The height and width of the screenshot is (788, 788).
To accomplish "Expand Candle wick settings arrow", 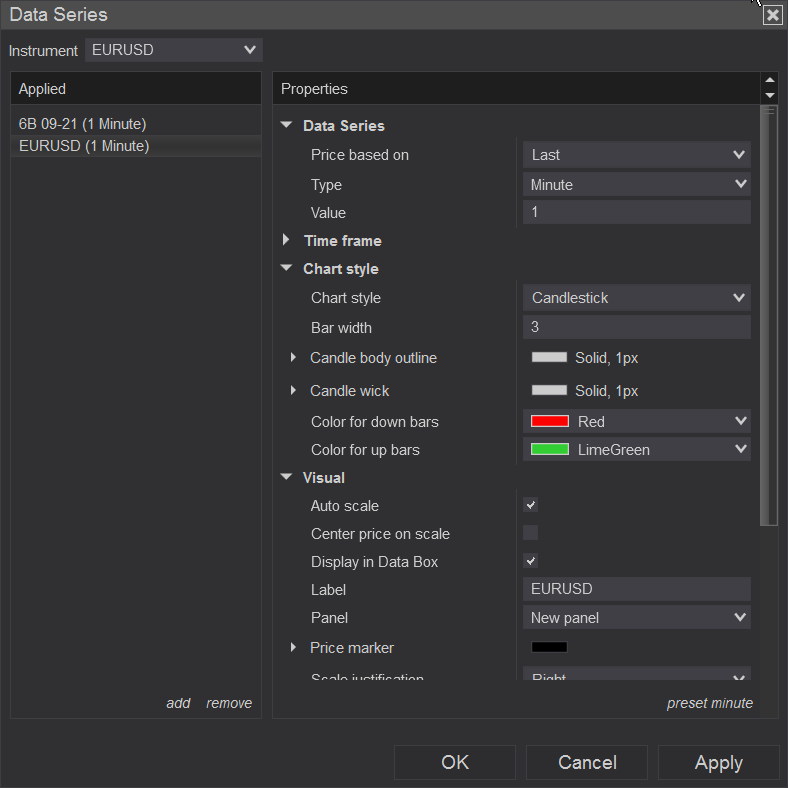I will pyautogui.click(x=293, y=390).
